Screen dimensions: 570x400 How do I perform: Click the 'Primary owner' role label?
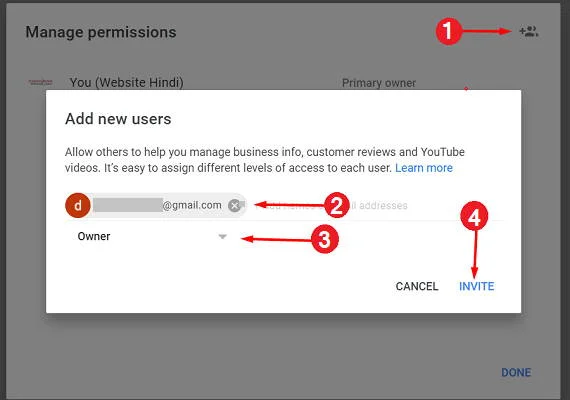pyautogui.click(x=379, y=83)
